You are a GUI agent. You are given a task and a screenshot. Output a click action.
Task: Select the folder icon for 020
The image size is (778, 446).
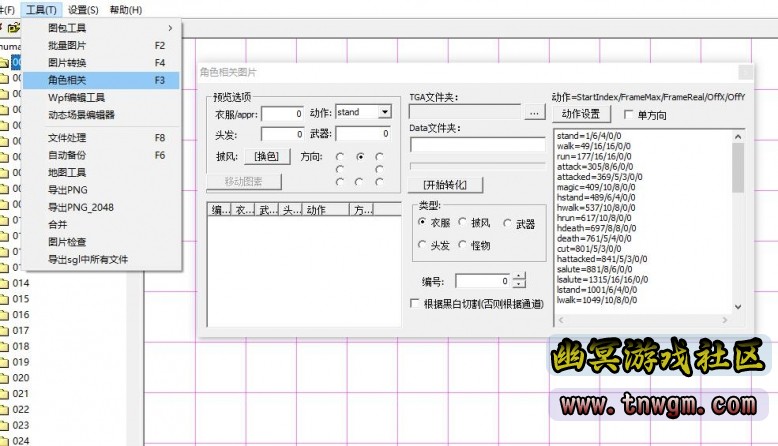click(4, 378)
